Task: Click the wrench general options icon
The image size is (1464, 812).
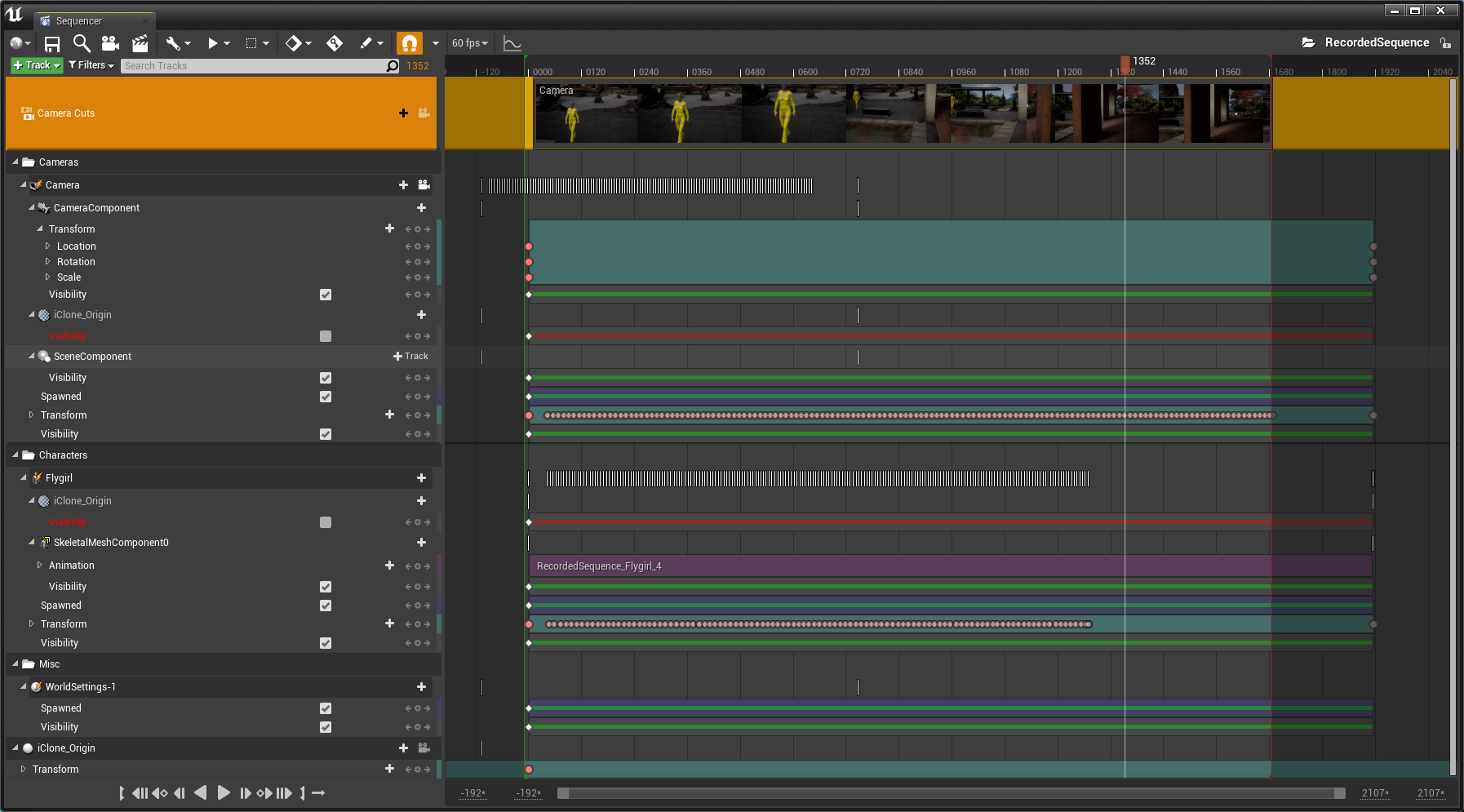Action: pyautogui.click(x=172, y=43)
